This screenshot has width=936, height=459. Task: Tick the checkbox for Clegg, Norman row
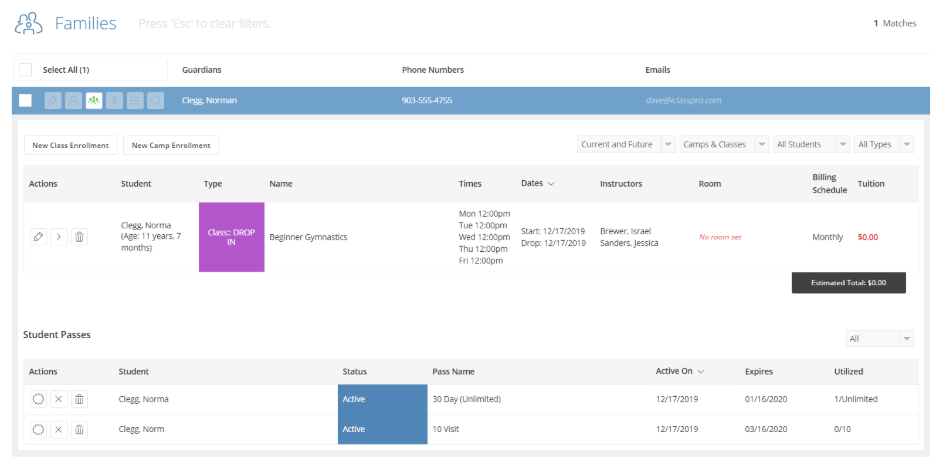(25, 101)
